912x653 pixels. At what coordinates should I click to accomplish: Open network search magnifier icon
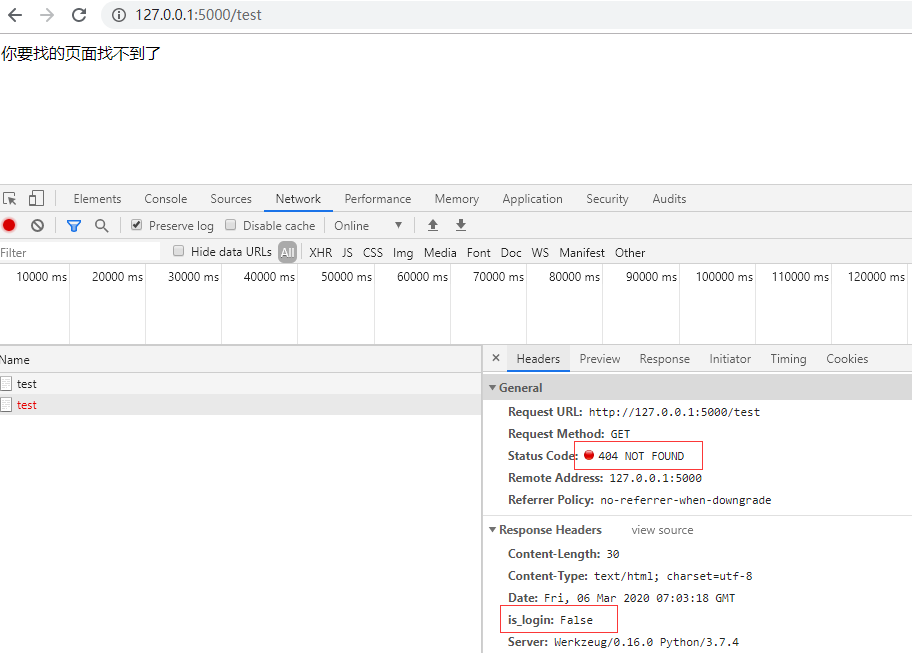102,226
